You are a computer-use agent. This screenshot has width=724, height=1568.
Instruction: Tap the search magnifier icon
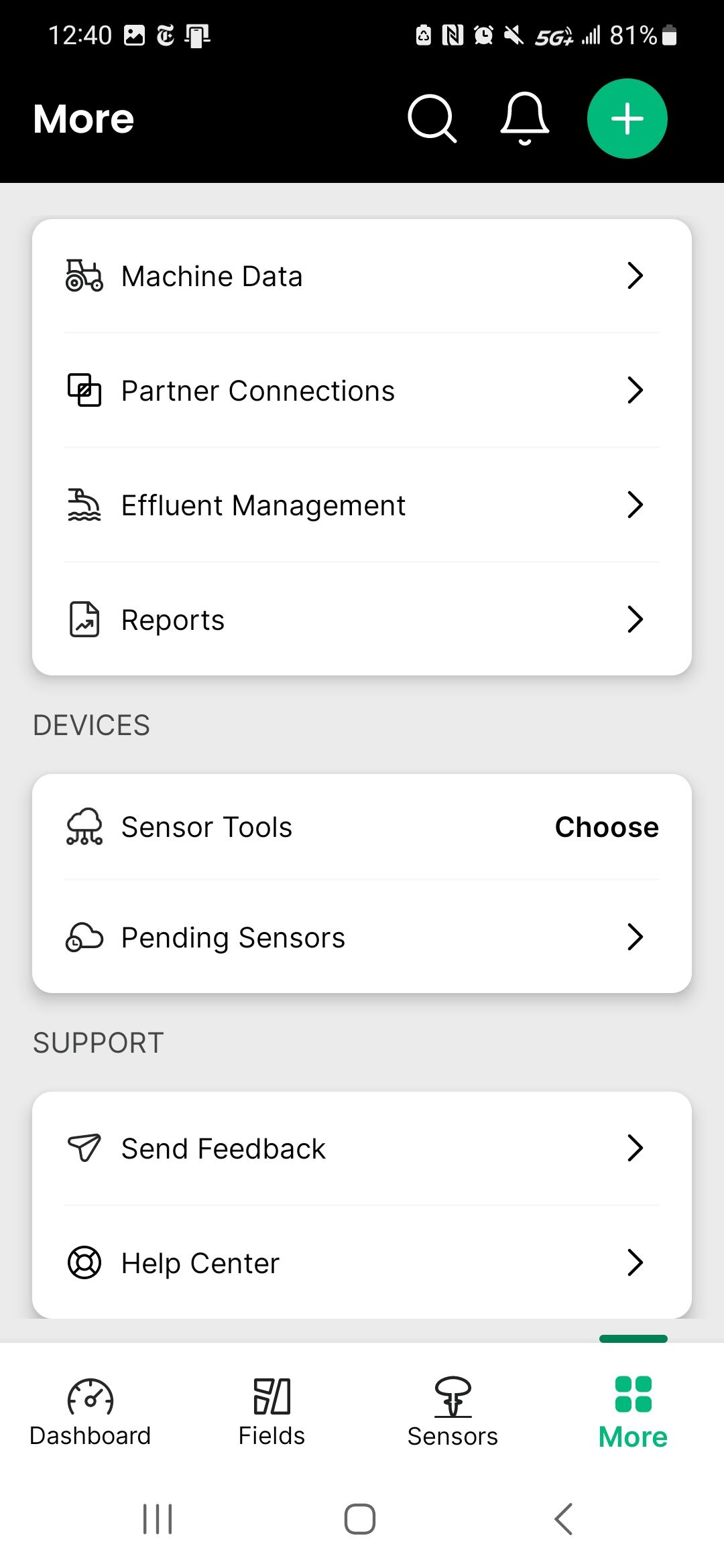(432, 119)
